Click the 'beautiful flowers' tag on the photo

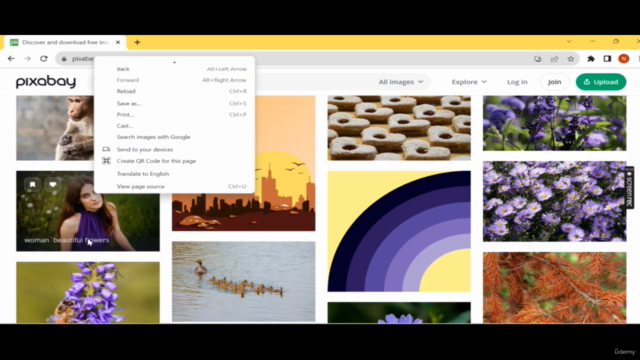81,240
